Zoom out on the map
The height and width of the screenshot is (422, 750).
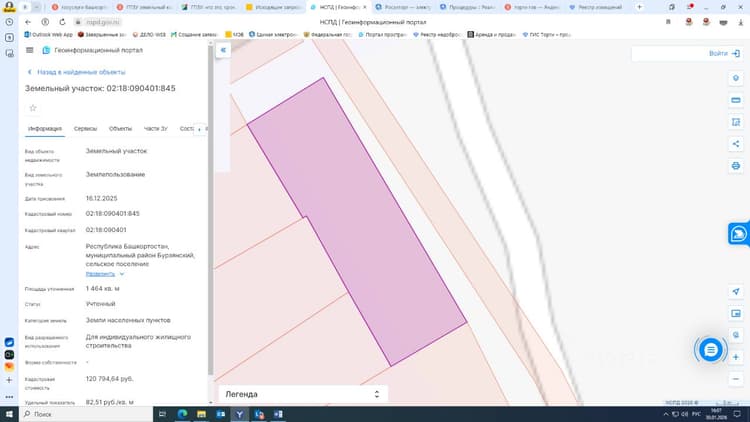pos(736,379)
